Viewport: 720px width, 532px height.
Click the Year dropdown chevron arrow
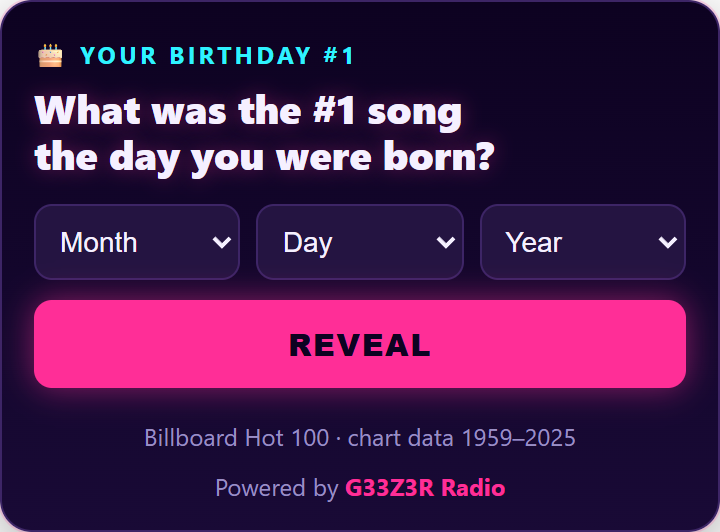(668, 242)
